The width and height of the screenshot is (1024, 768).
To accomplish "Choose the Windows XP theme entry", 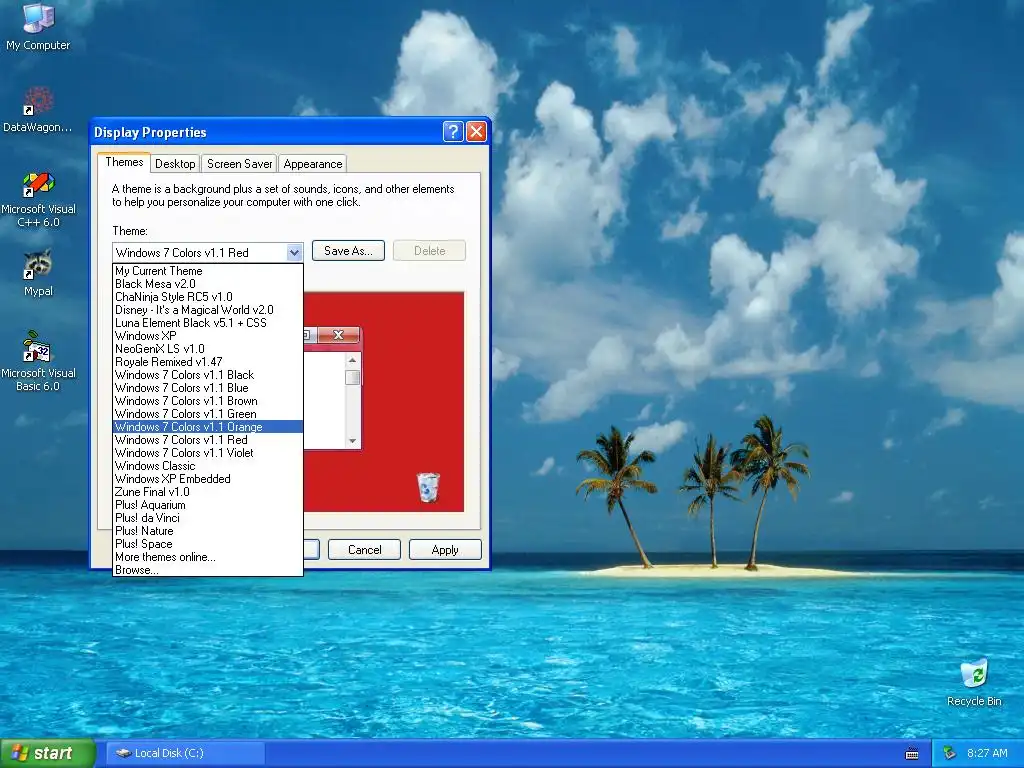I will (x=208, y=336).
